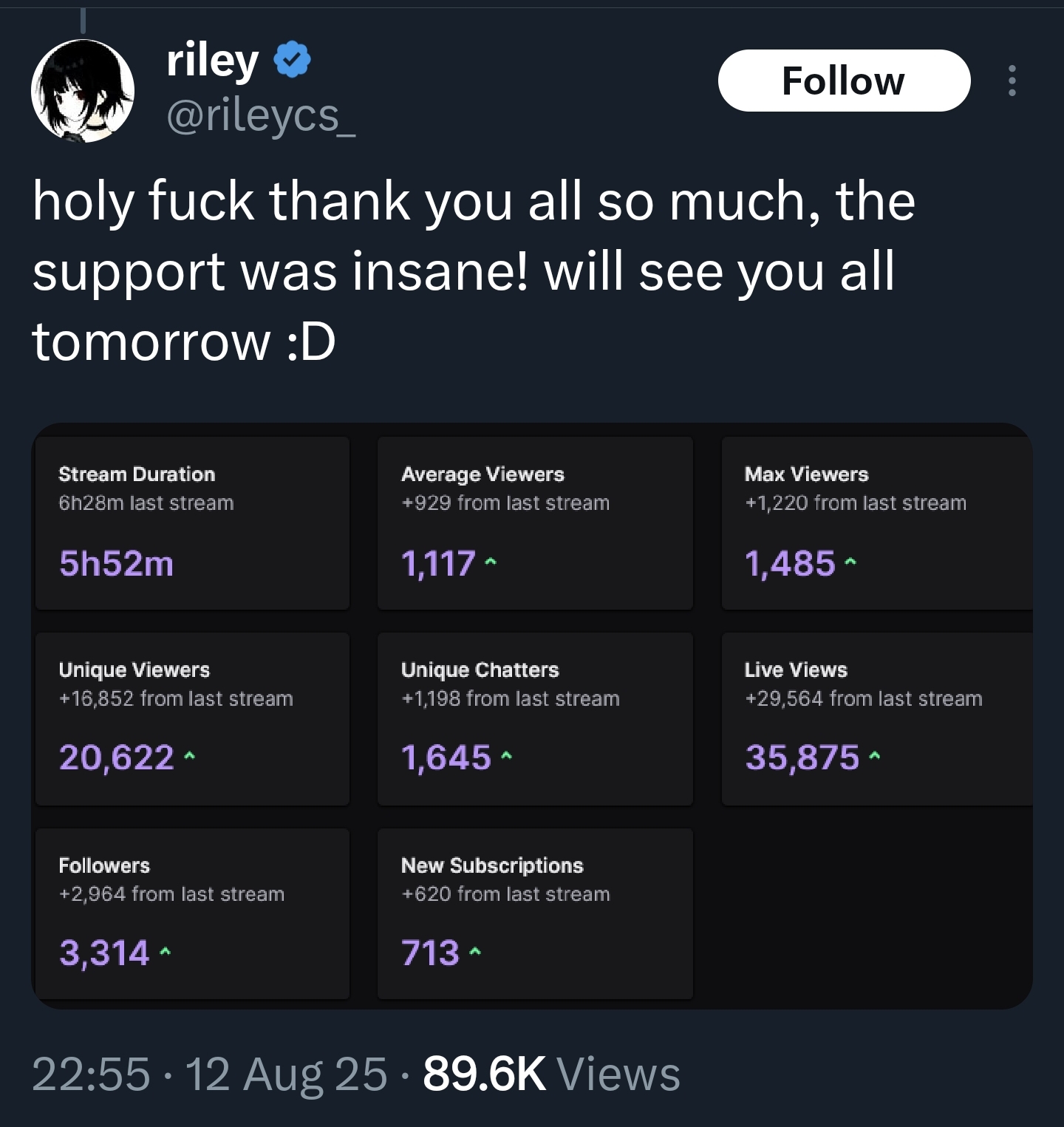Click the Live Views up arrow

[875, 757]
